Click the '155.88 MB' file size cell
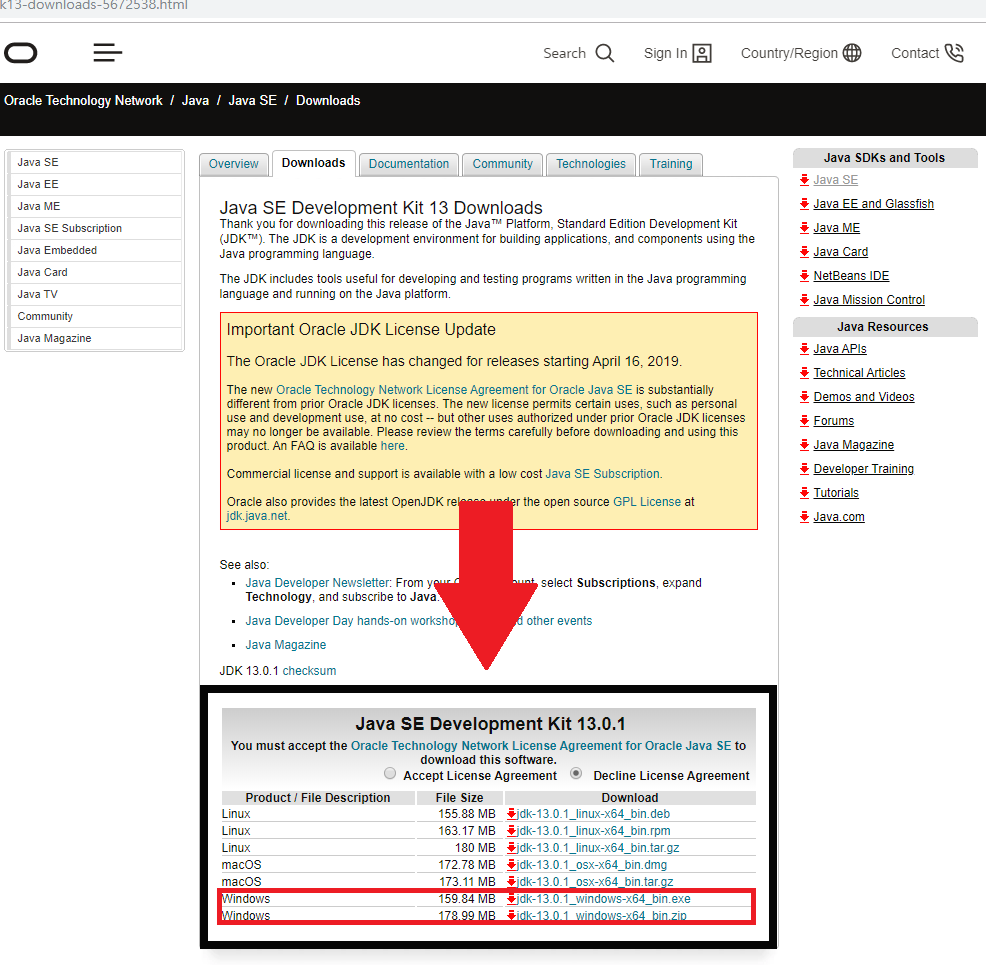The width and height of the screenshot is (986, 965). 460,814
